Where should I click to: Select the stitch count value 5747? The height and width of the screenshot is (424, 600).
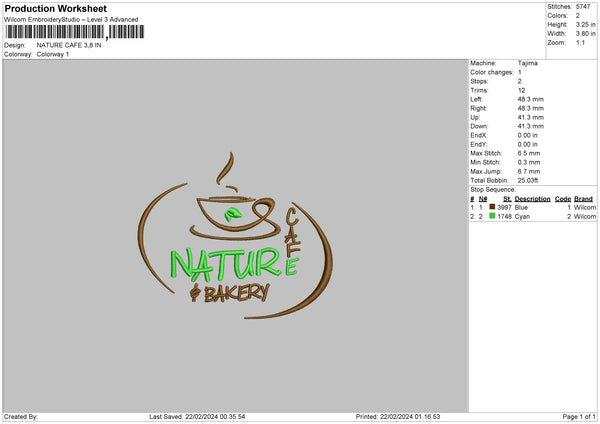[583, 7]
